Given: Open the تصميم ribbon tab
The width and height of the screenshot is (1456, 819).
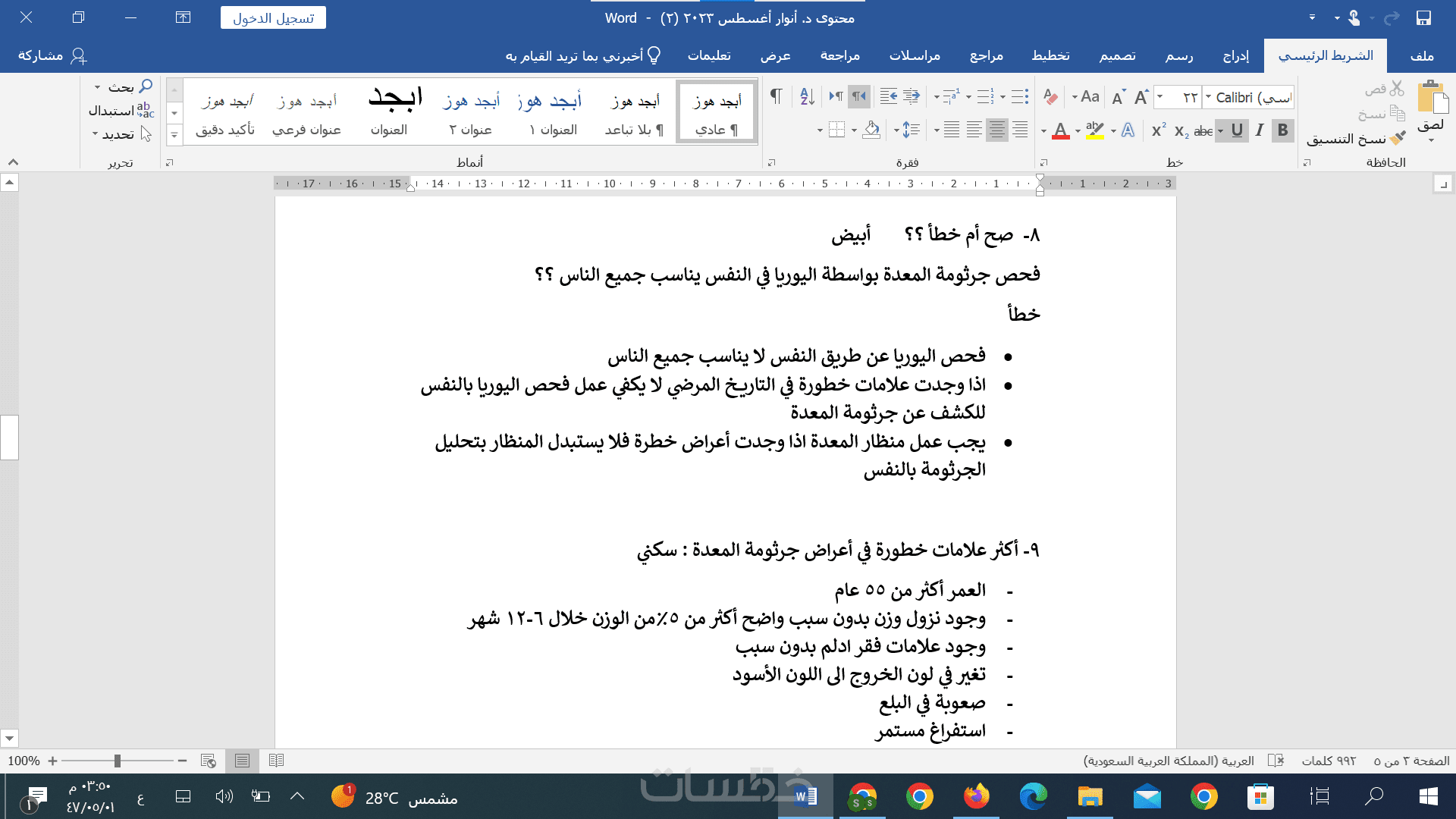Looking at the screenshot, I should [1117, 55].
